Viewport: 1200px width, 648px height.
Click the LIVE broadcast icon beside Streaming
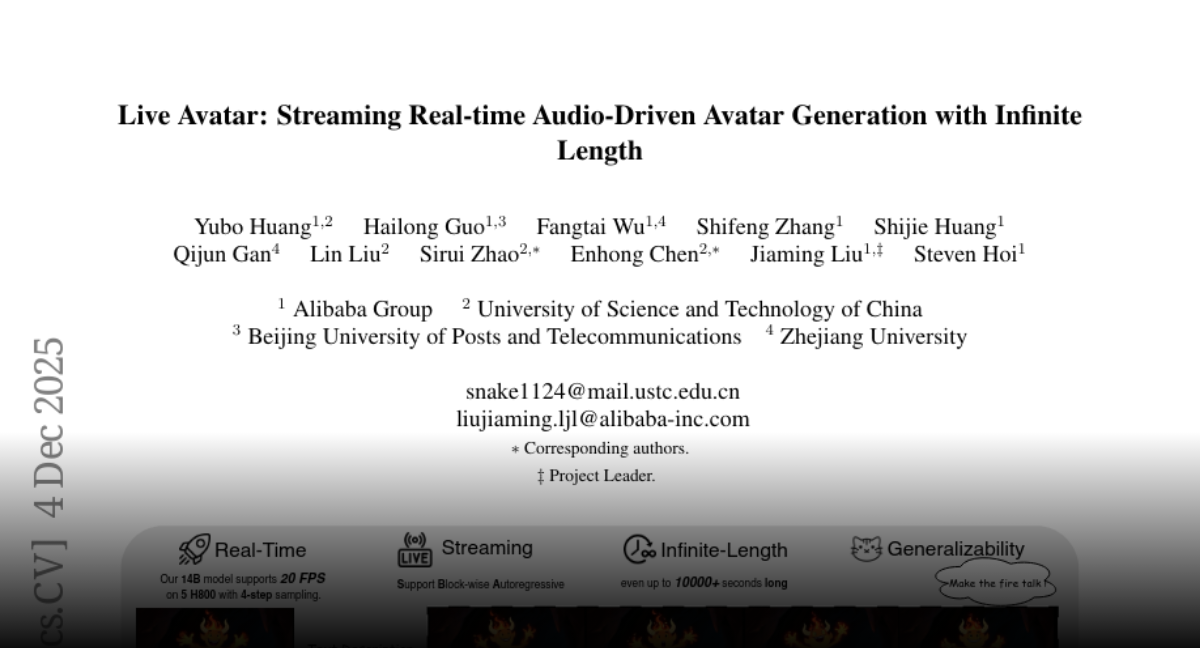pos(414,549)
